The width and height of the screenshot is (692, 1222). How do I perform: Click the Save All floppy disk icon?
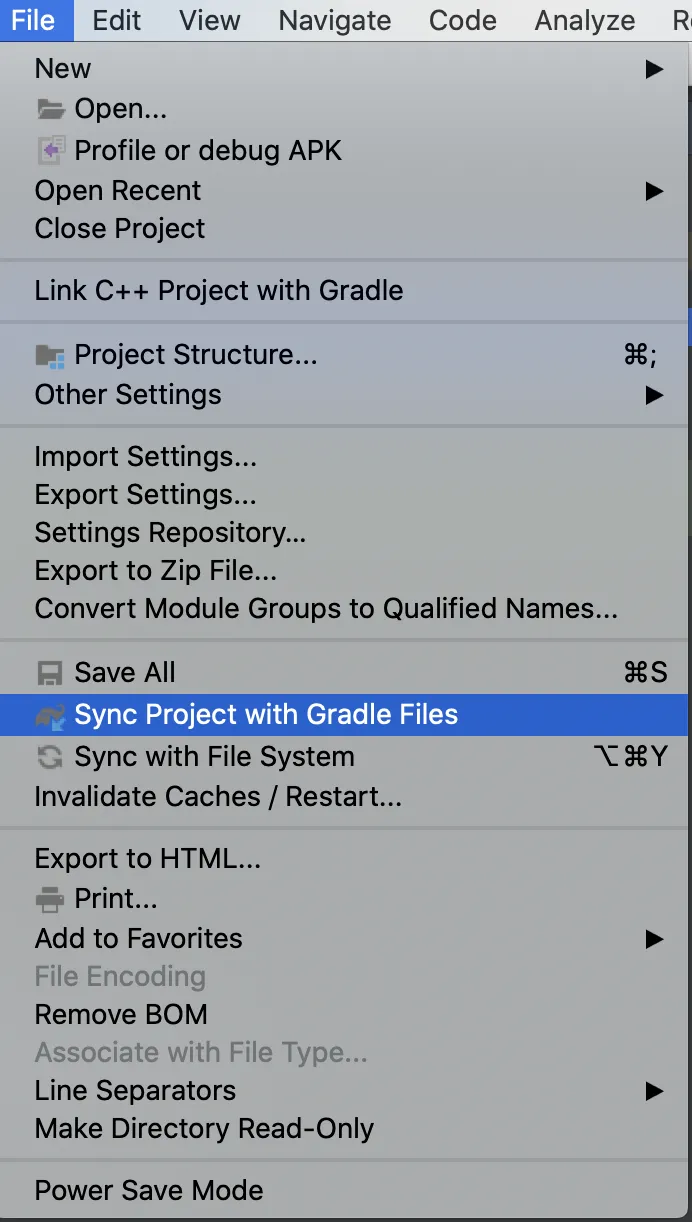pyautogui.click(x=49, y=673)
